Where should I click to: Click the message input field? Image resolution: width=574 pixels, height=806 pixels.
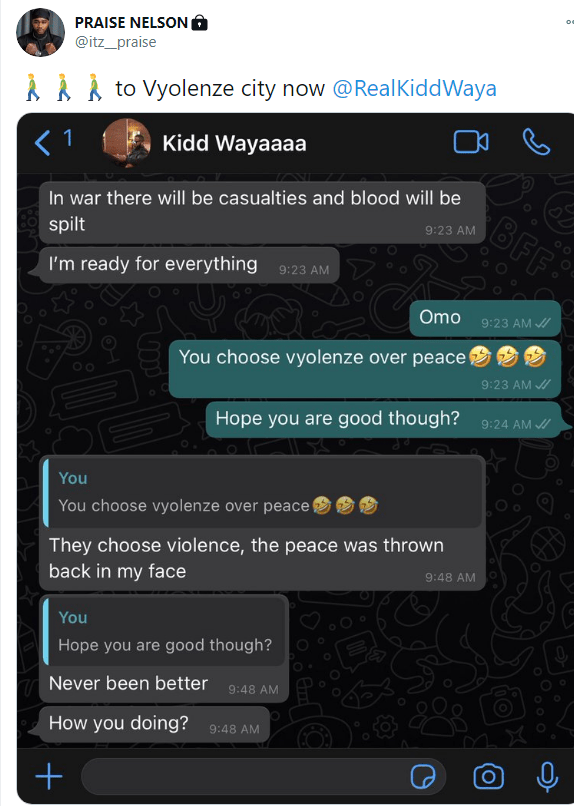[263, 776]
